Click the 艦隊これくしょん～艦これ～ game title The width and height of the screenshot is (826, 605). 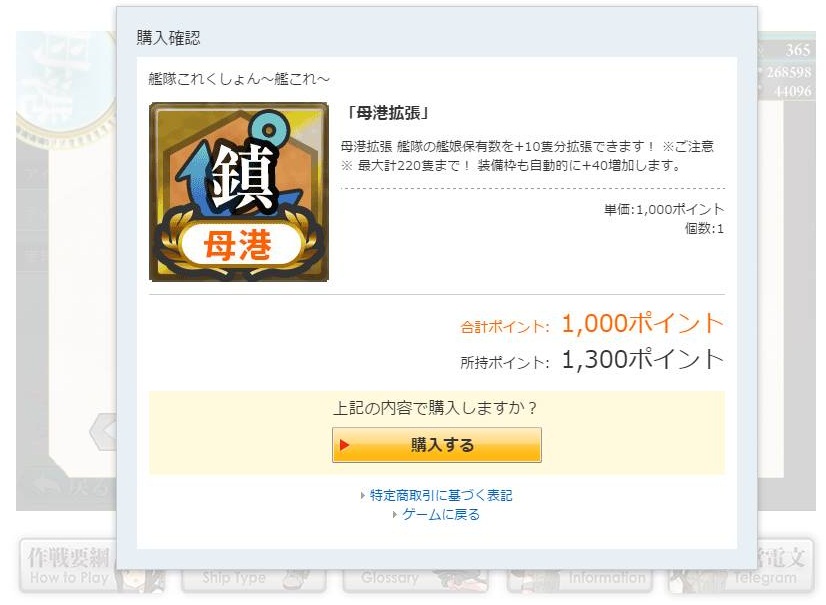tap(239, 79)
